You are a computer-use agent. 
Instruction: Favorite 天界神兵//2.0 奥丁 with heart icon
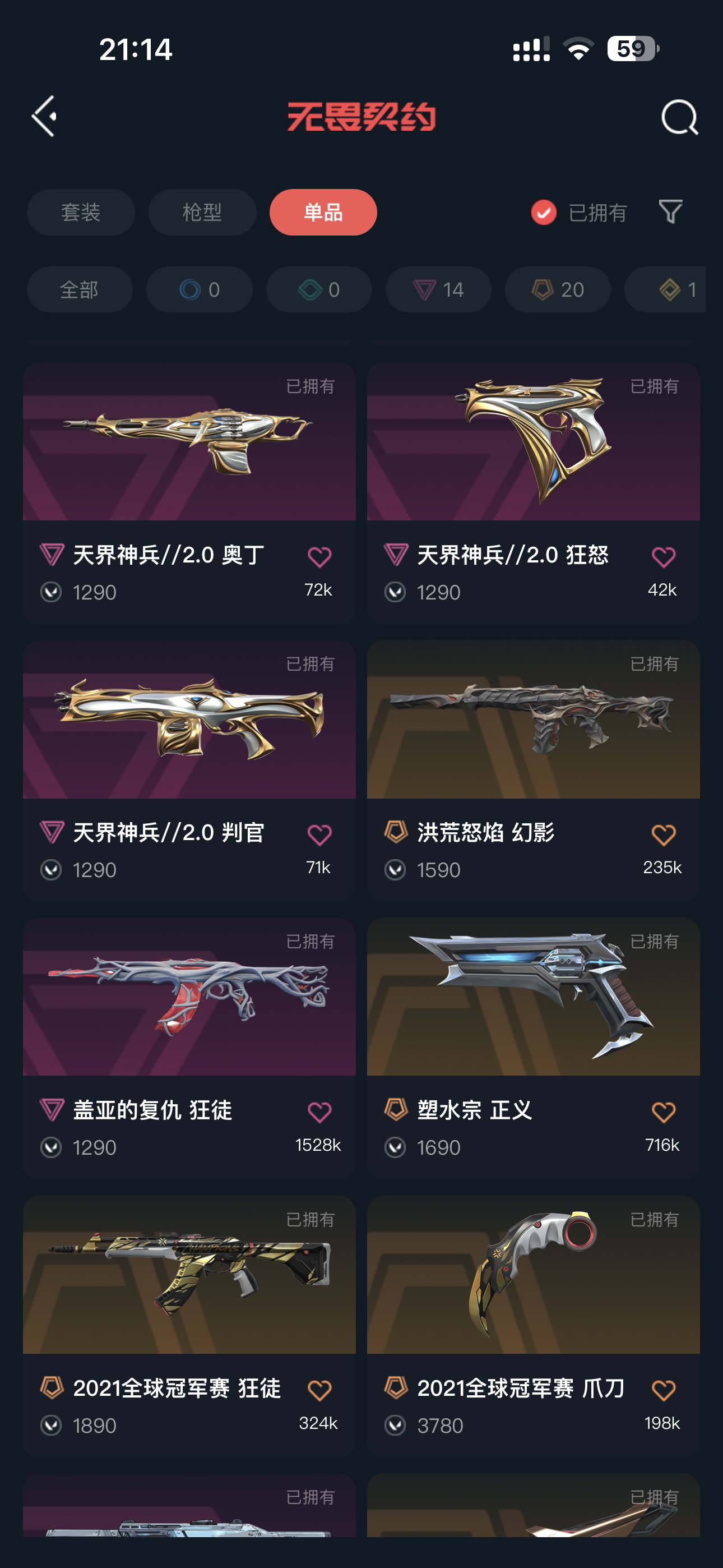[x=319, y=557]
